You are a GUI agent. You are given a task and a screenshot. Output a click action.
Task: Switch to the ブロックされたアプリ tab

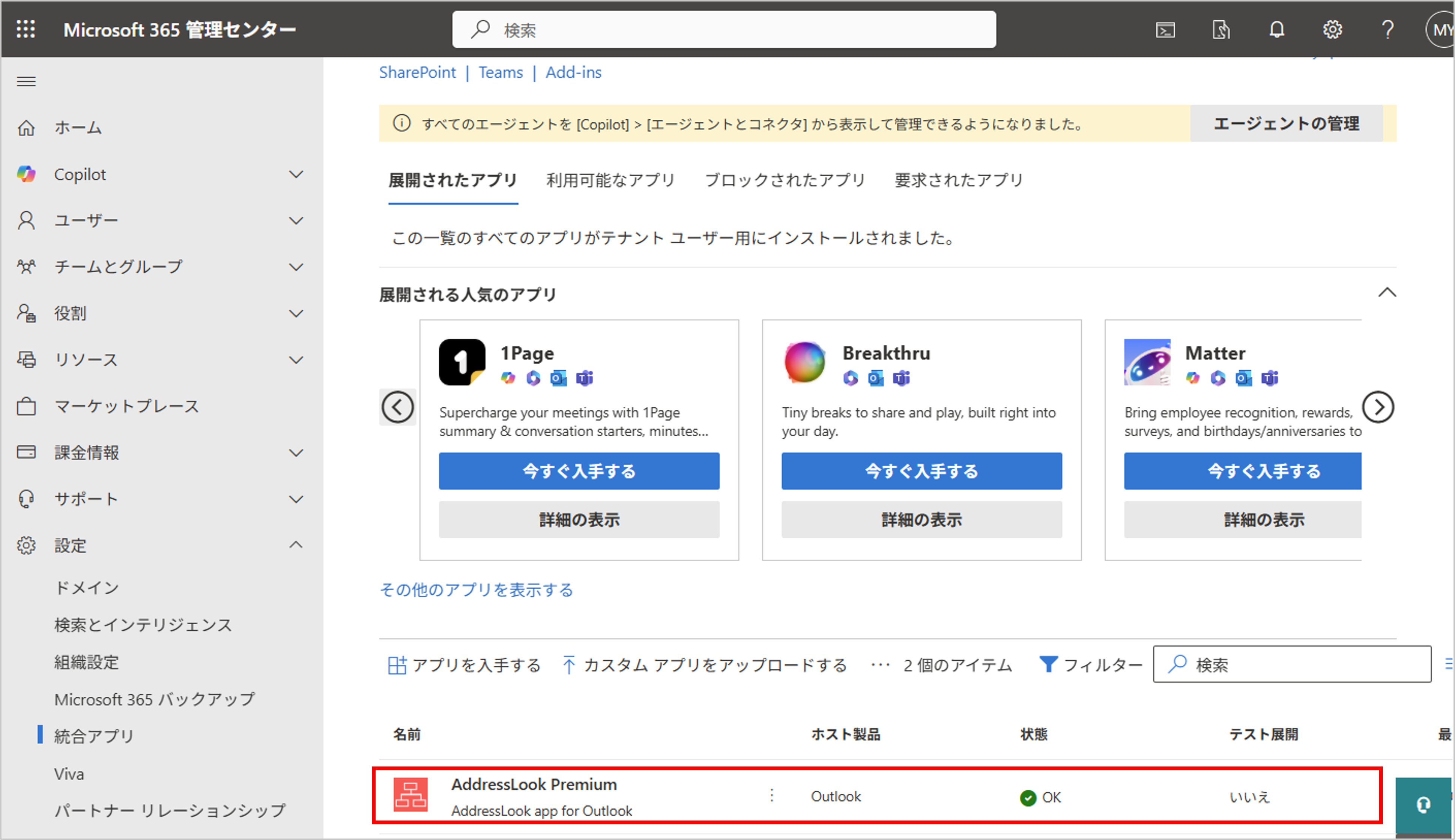785,180
